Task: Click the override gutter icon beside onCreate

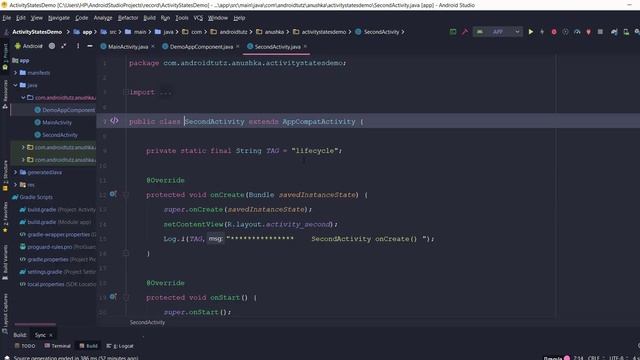Action: [x=113, y=194]
